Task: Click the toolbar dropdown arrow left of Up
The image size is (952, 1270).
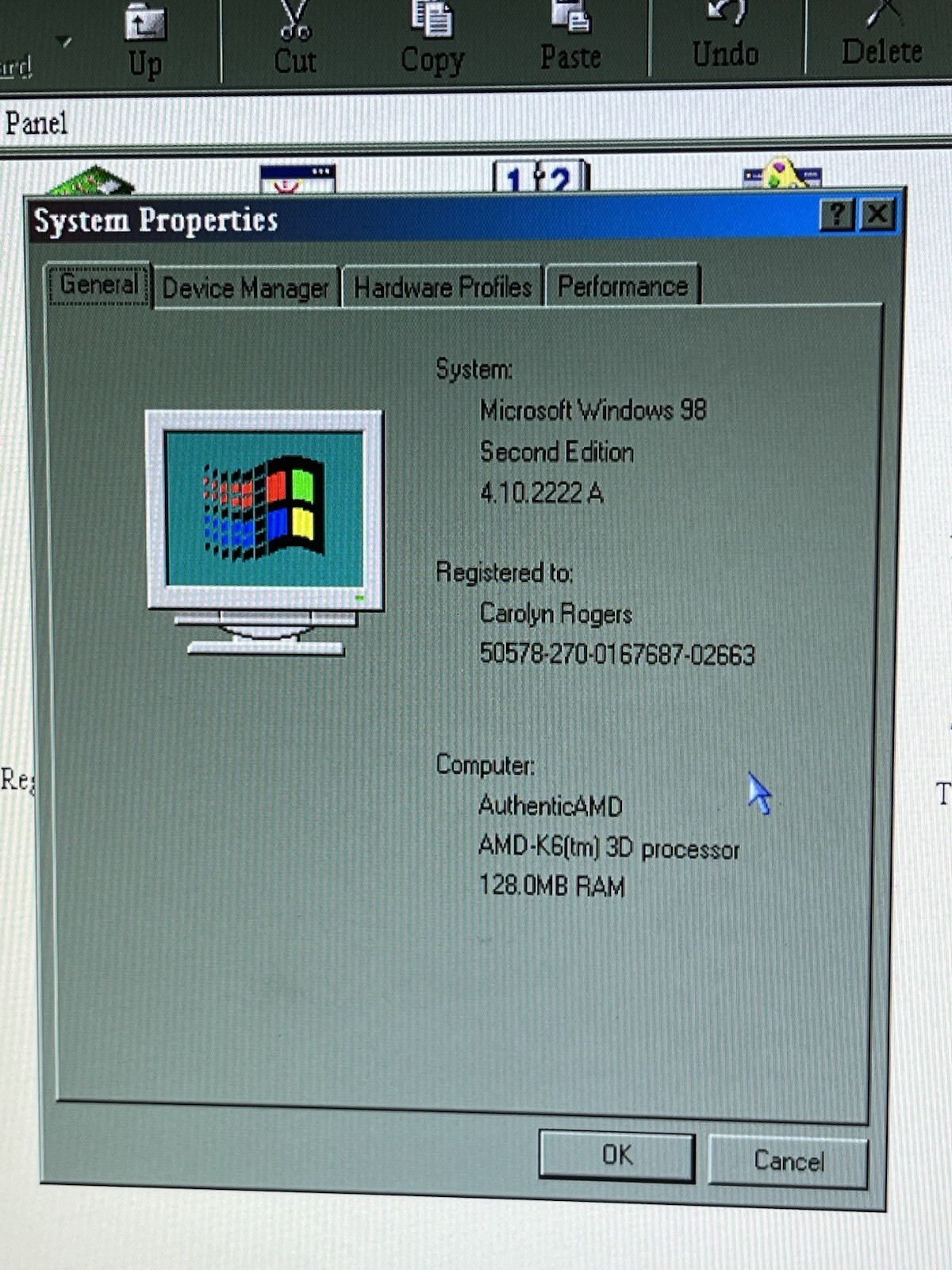Action: pos(66,41)
